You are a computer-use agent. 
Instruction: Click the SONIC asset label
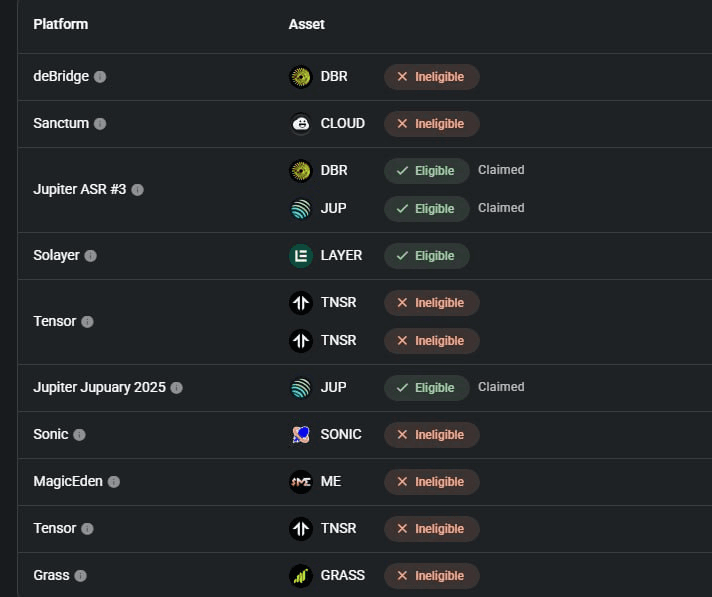coord(341,434)
